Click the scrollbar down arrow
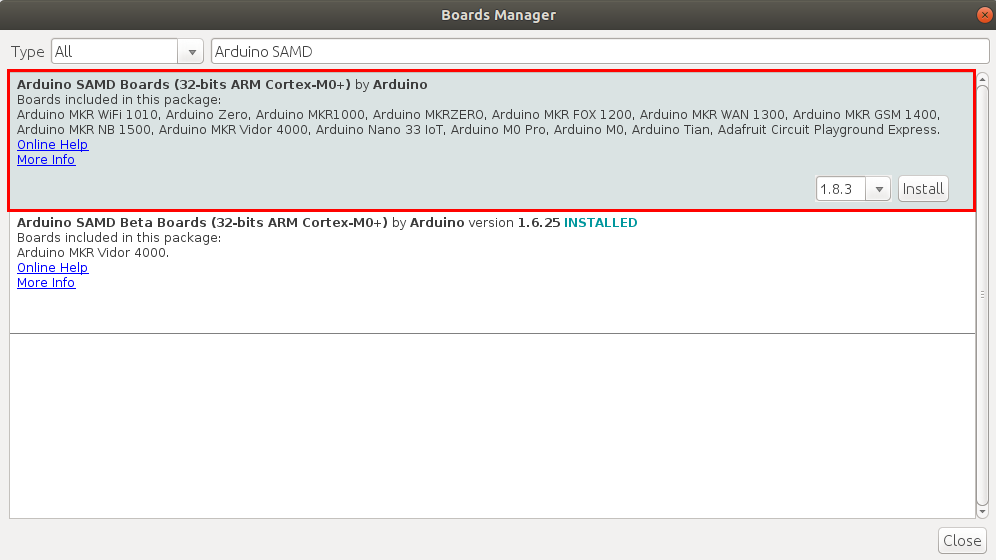 982,512
